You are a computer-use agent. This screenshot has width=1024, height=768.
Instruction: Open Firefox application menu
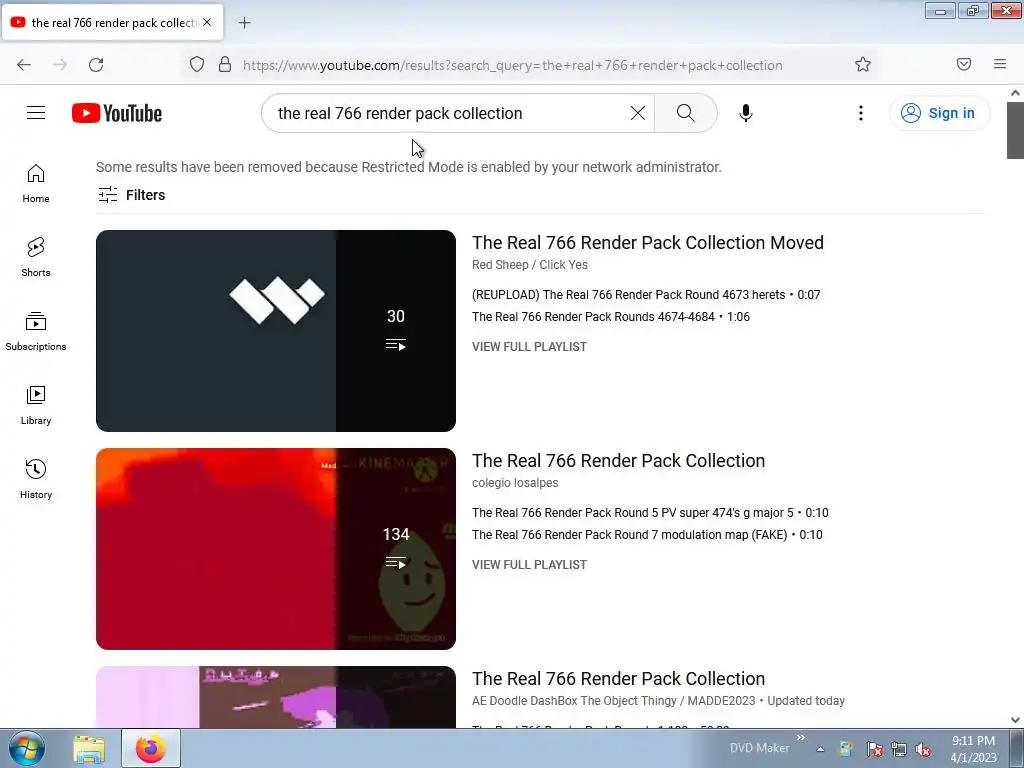1000,64
